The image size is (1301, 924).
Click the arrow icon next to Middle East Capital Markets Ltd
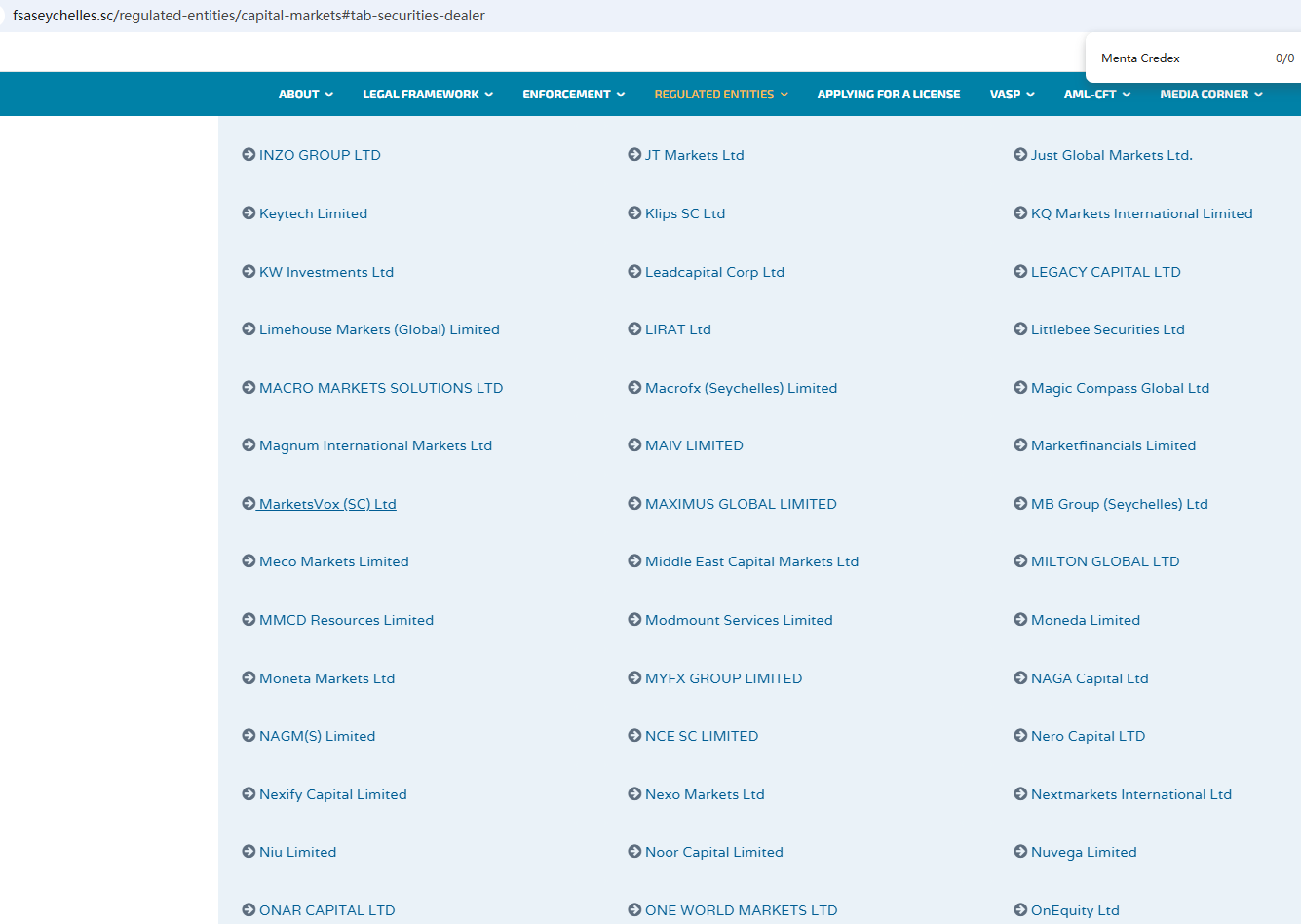[634, 560]
